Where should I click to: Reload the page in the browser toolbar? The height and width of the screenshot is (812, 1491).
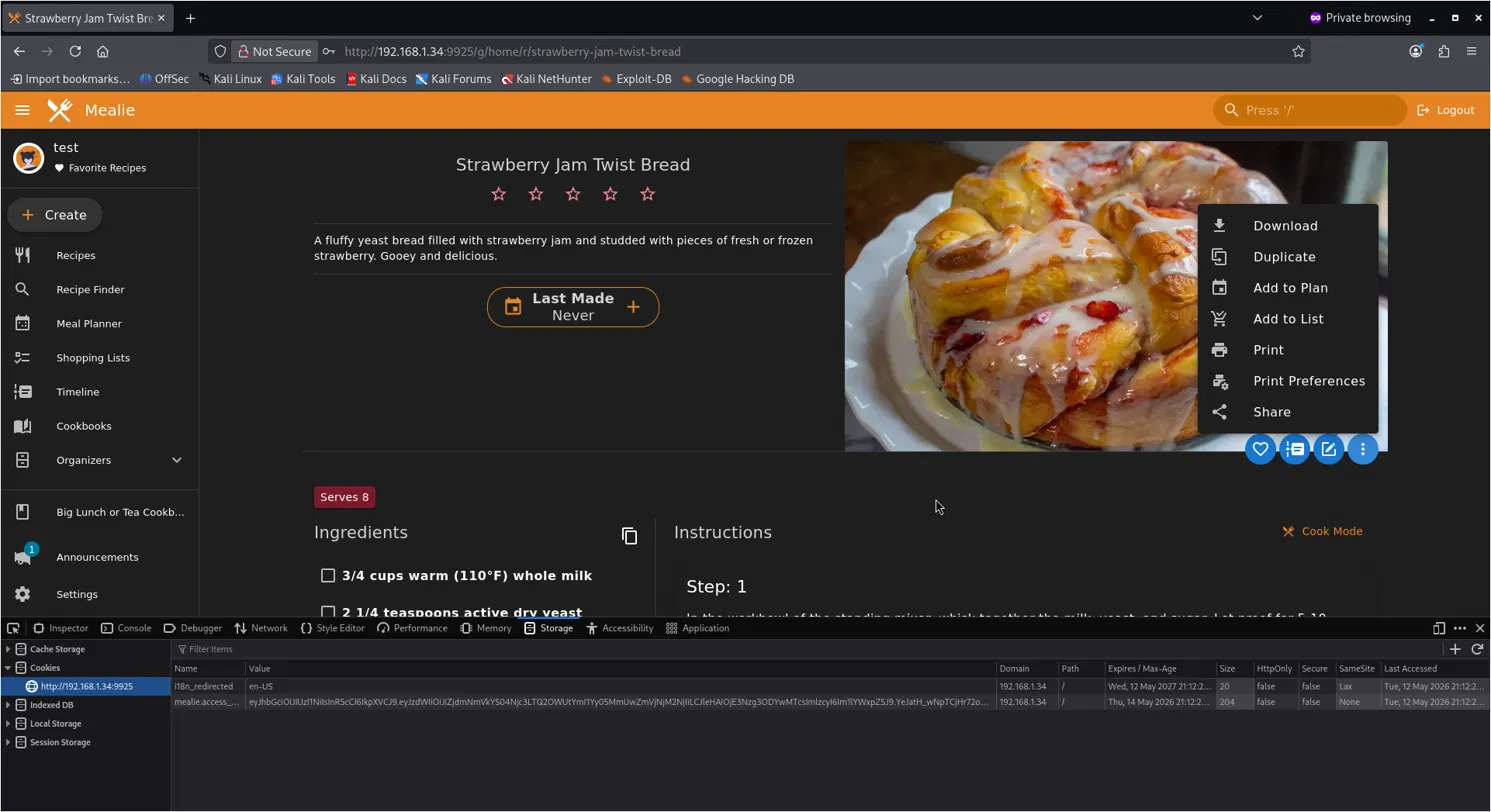point(75,51)
